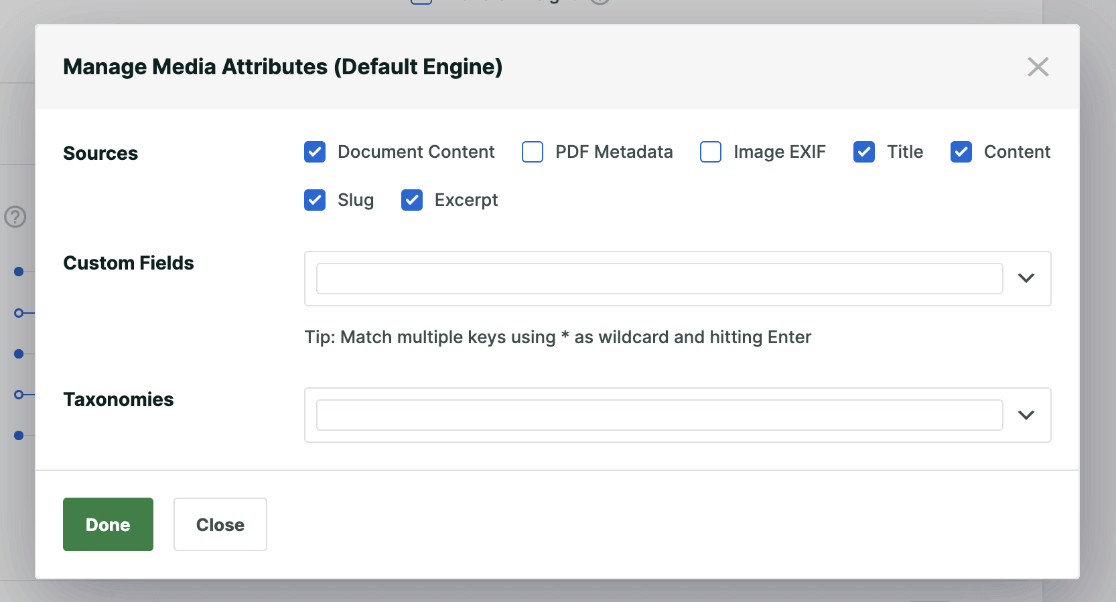The image size is (1116, 602).
Task: Select the first hollow circle marker on the left edge
Action: (16, 312)
